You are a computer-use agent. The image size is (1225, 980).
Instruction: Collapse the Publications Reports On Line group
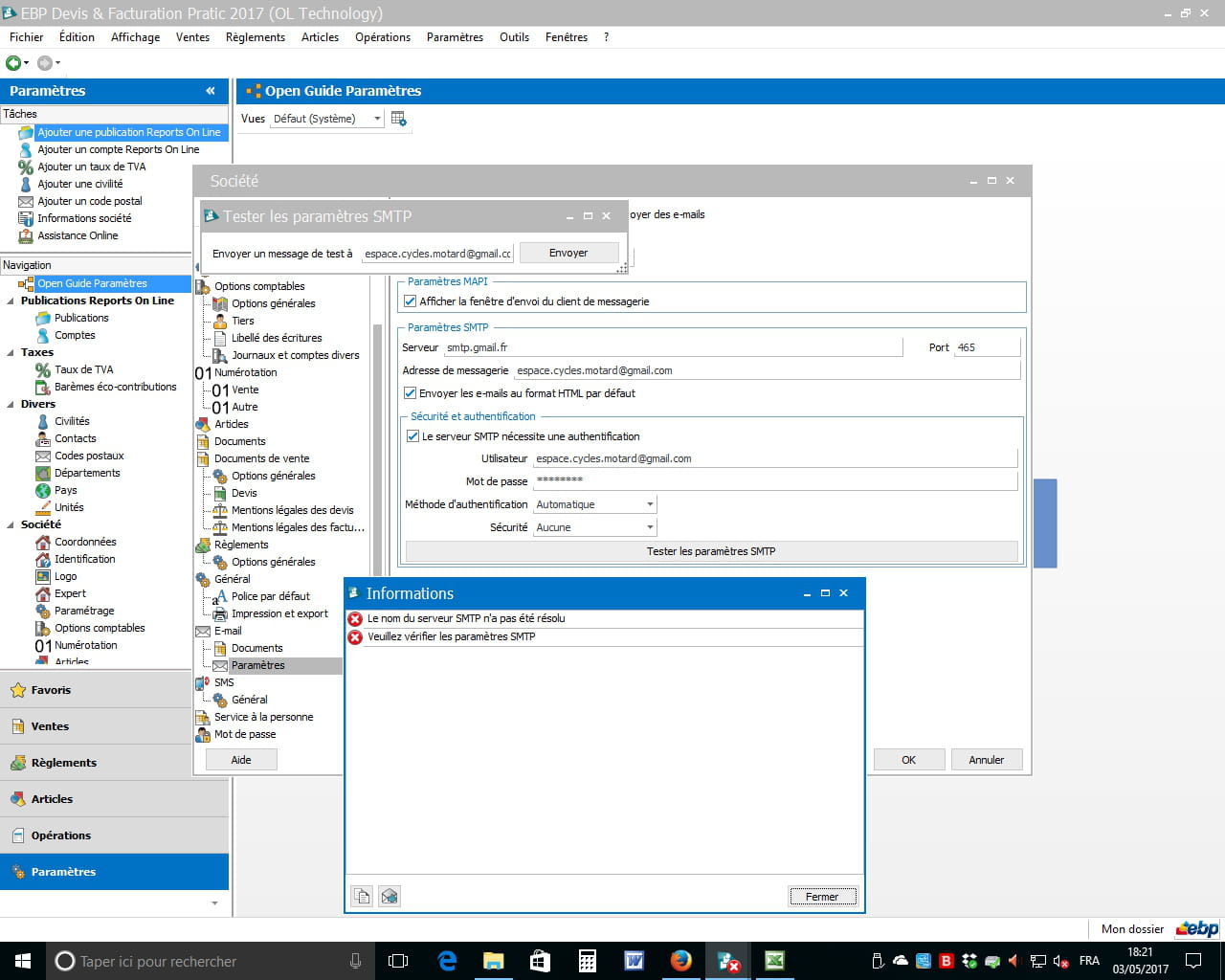(x=12, y=301)
